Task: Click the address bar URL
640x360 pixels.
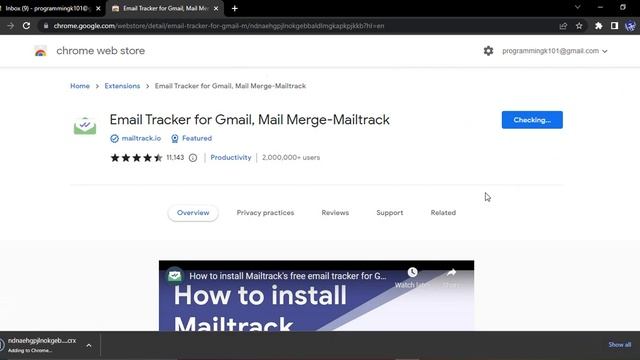Action: (x=219, y=26)
